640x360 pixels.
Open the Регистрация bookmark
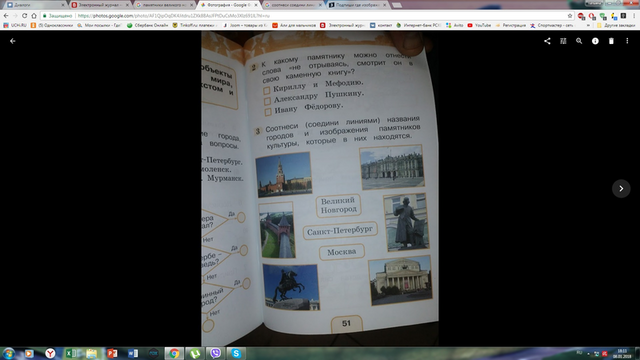pyautogui.click(x=511, y=25)
